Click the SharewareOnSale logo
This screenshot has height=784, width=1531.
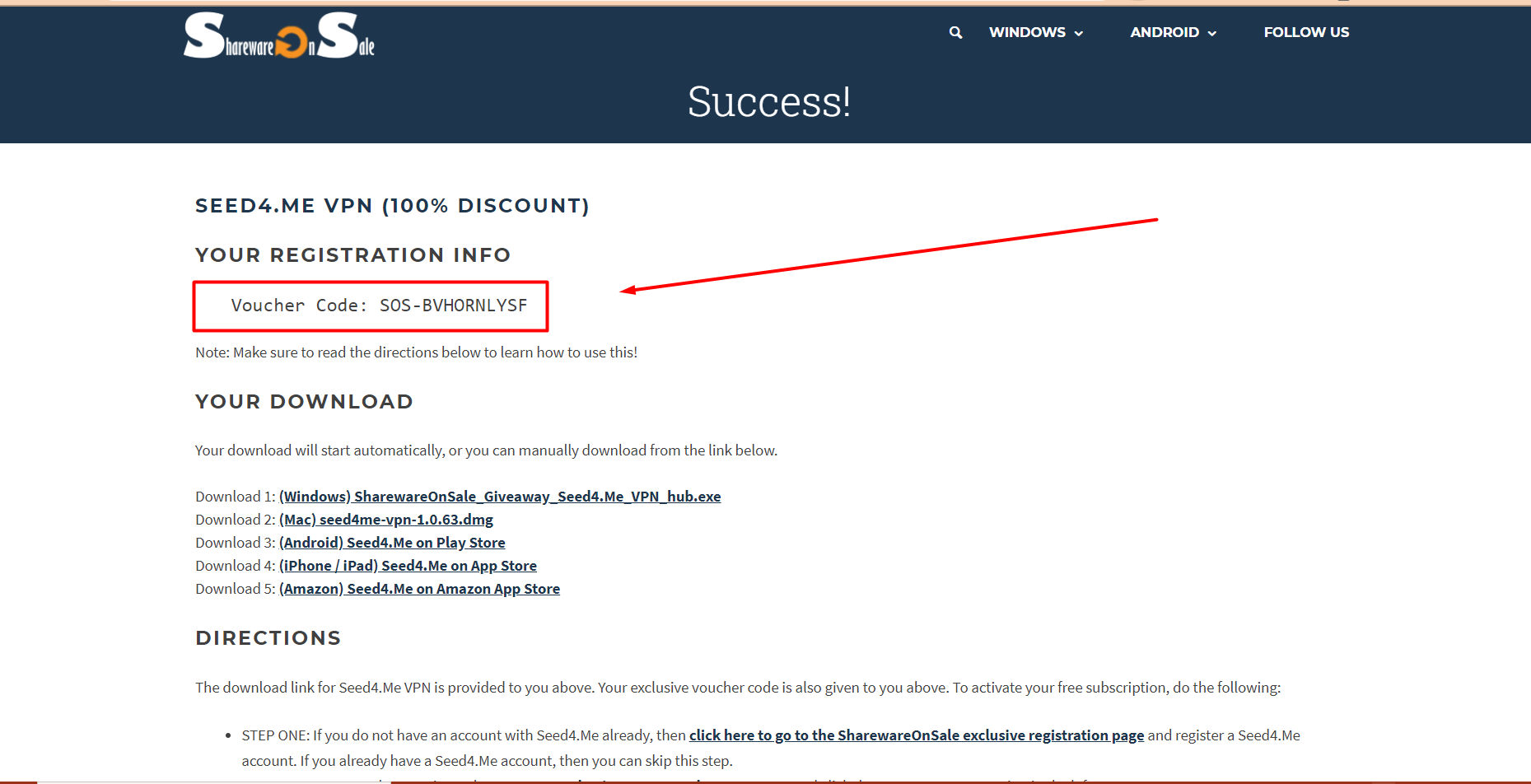click(278, 36)
